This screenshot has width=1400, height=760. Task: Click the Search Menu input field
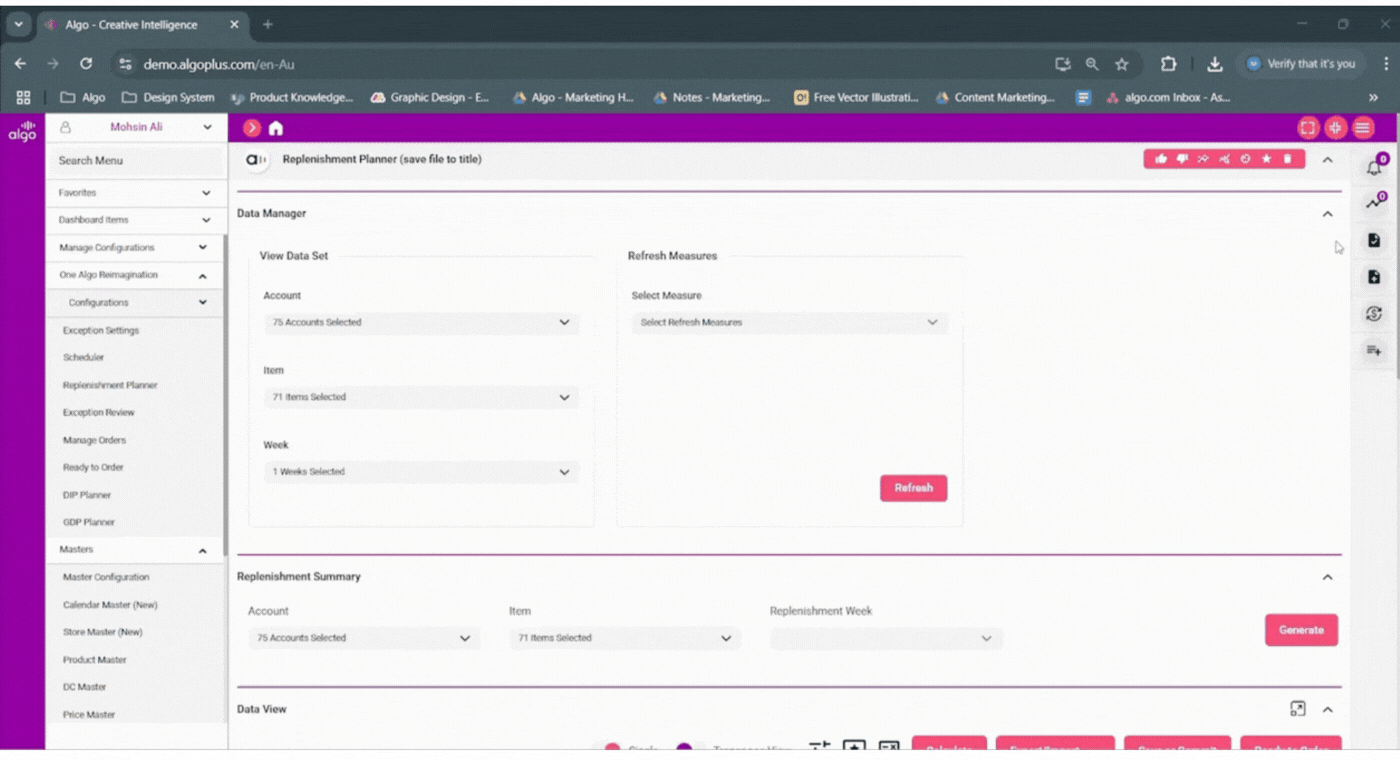(x=135, y=160)
